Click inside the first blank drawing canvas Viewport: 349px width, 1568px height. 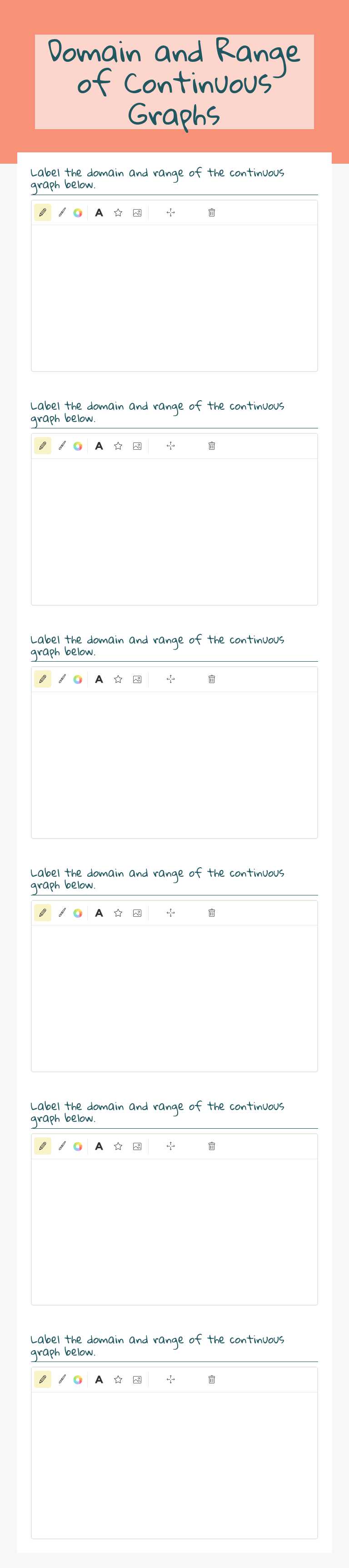click(x=174, y=298)
